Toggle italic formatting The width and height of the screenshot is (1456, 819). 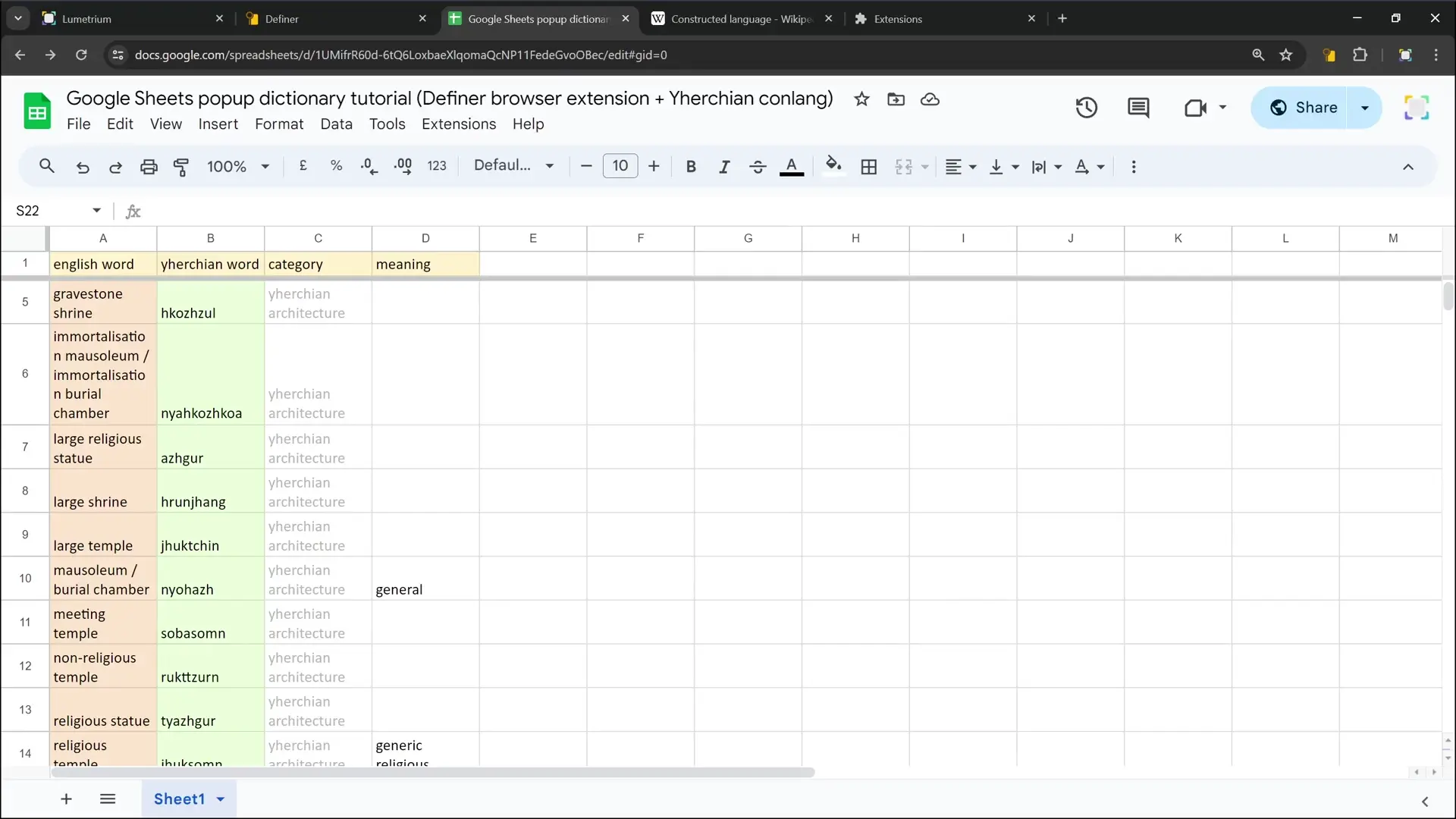click(724, 167)
